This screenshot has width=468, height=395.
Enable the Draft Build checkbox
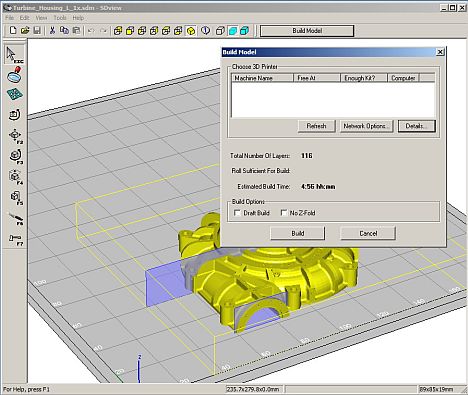[237, 213]
